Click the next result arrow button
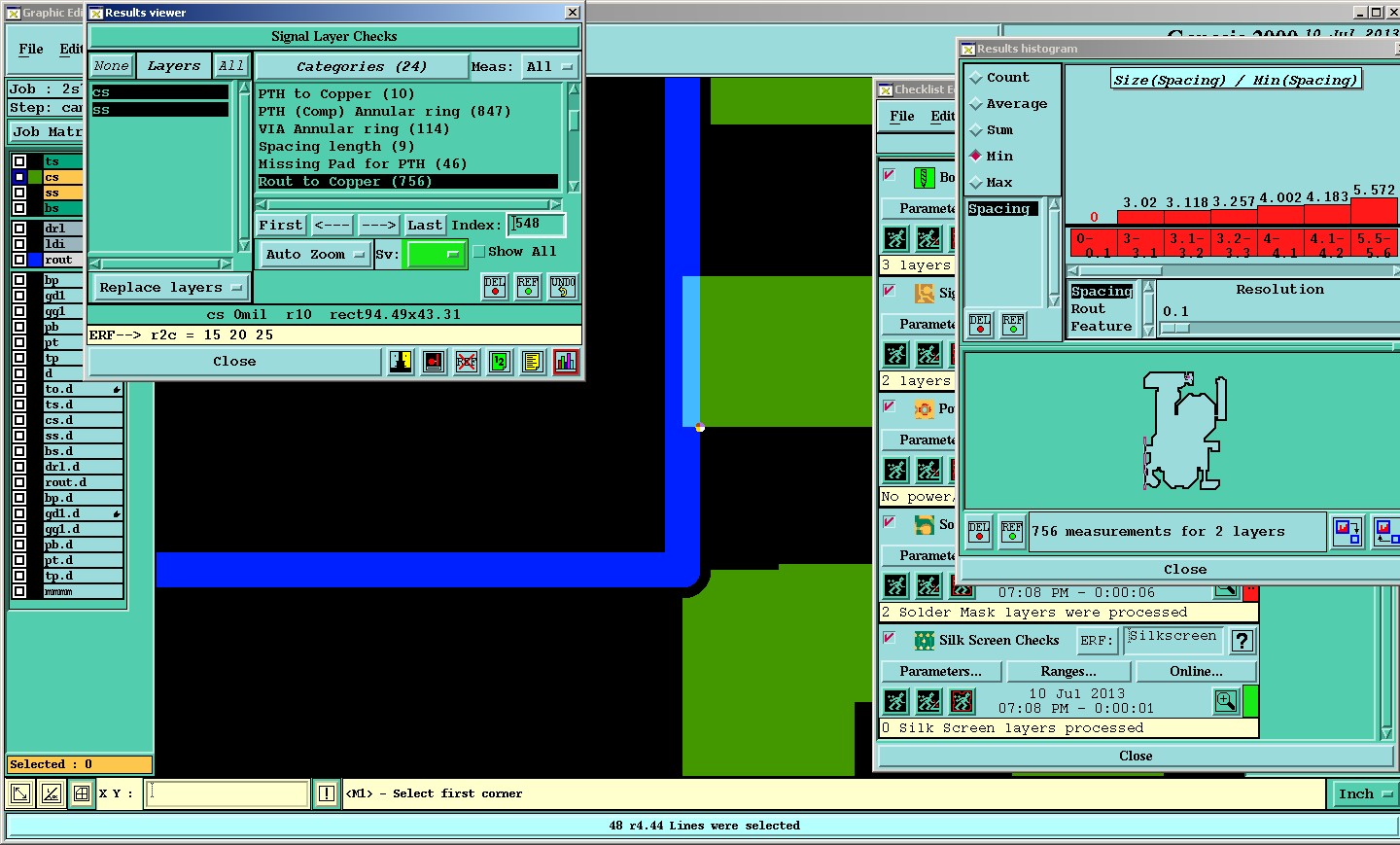Image resolution: width=1400 pixels, height=845 pixels. [x=378, y=226]
